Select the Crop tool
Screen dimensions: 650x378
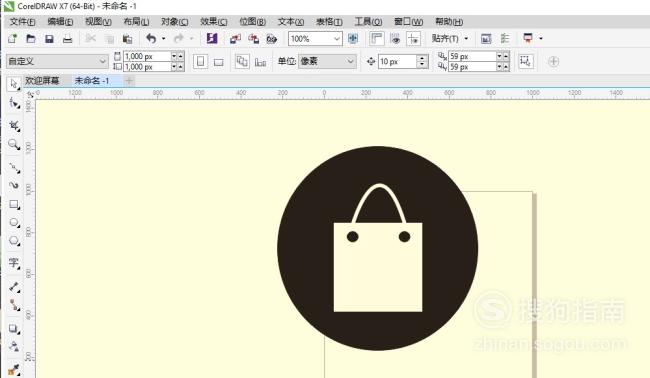tap(14, 126)
